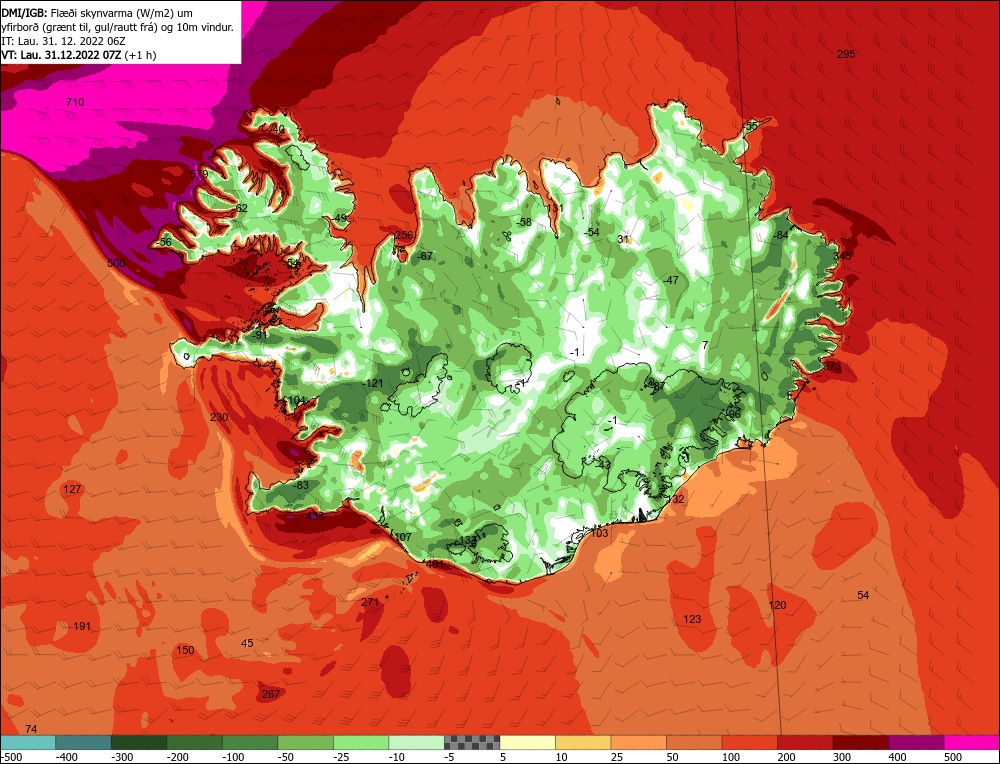Click the '230' value off the west coast
The image size is (1000, 764).
pyautogui.click(x=219, y=417)
